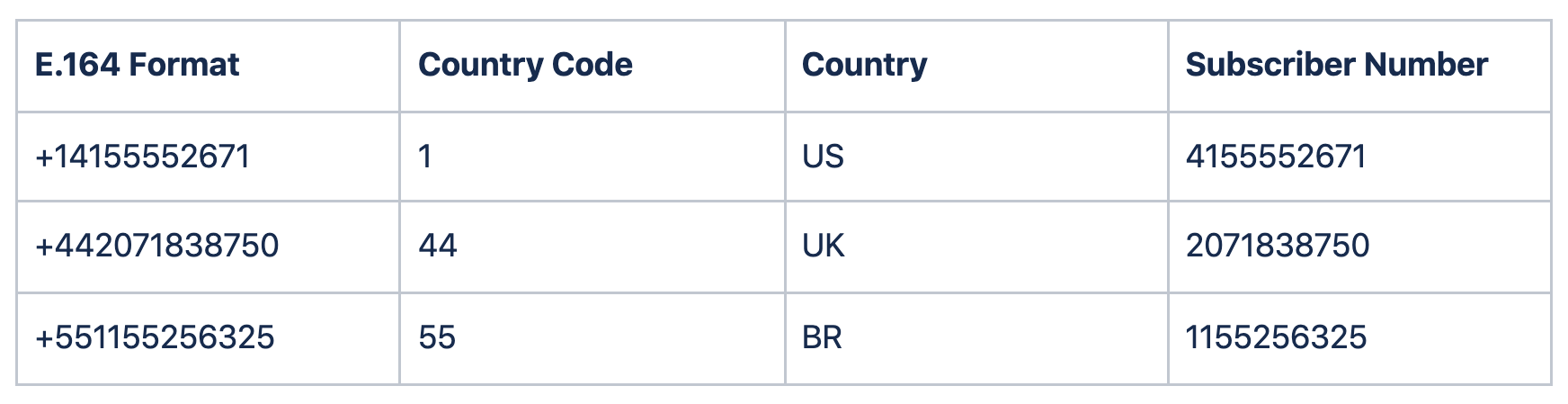Select subscriber number 4155552671
1568x404 pixels.
[x=1276, y=157]
